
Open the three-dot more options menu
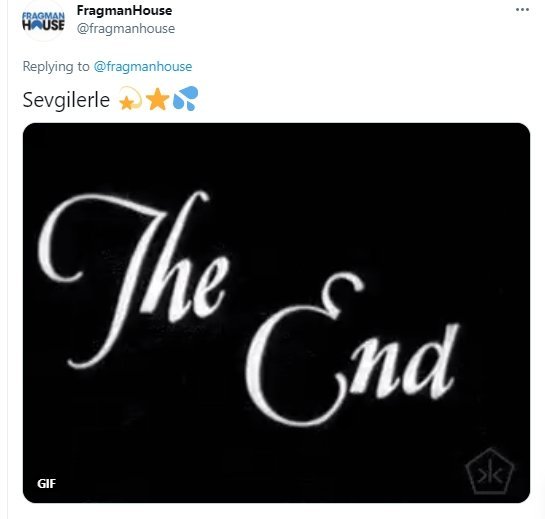522,10
